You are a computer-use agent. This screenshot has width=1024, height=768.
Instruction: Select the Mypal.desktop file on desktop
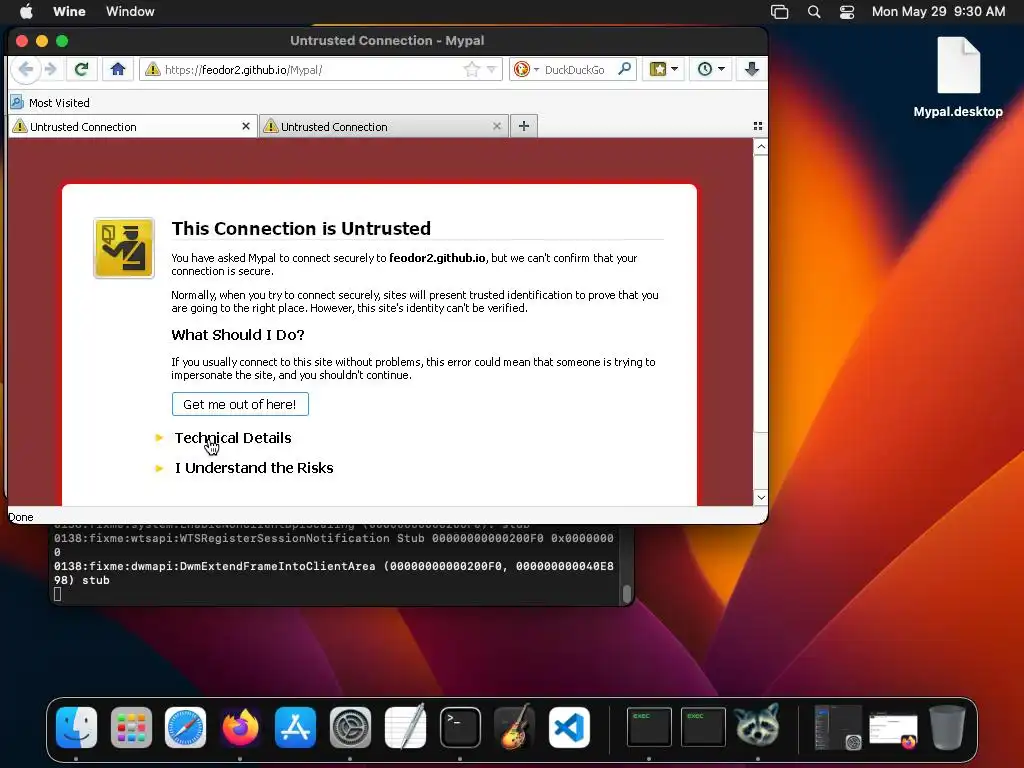tap(958, 76)
